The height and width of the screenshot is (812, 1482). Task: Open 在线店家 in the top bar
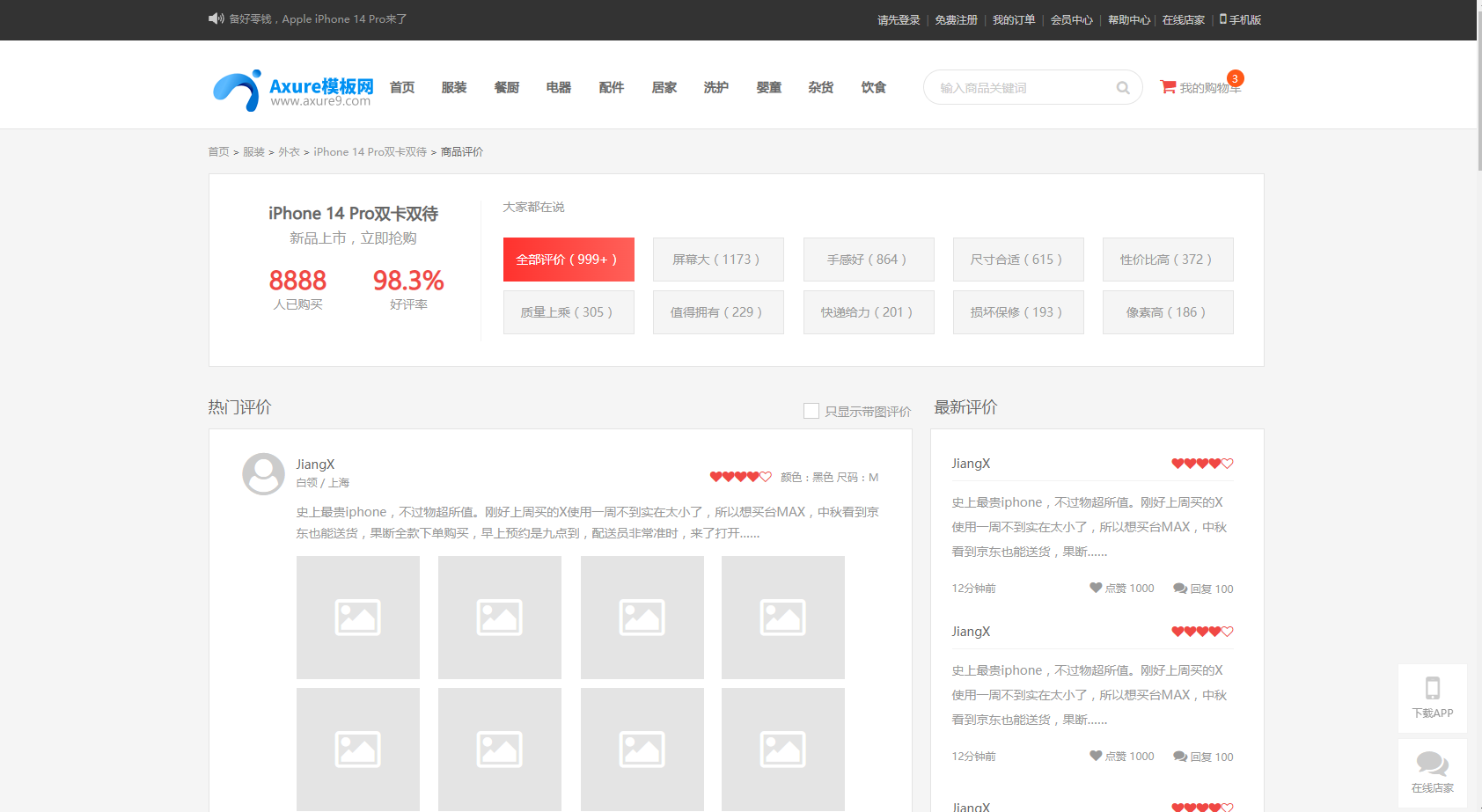pyautogui.click(x=1184, y=19)
